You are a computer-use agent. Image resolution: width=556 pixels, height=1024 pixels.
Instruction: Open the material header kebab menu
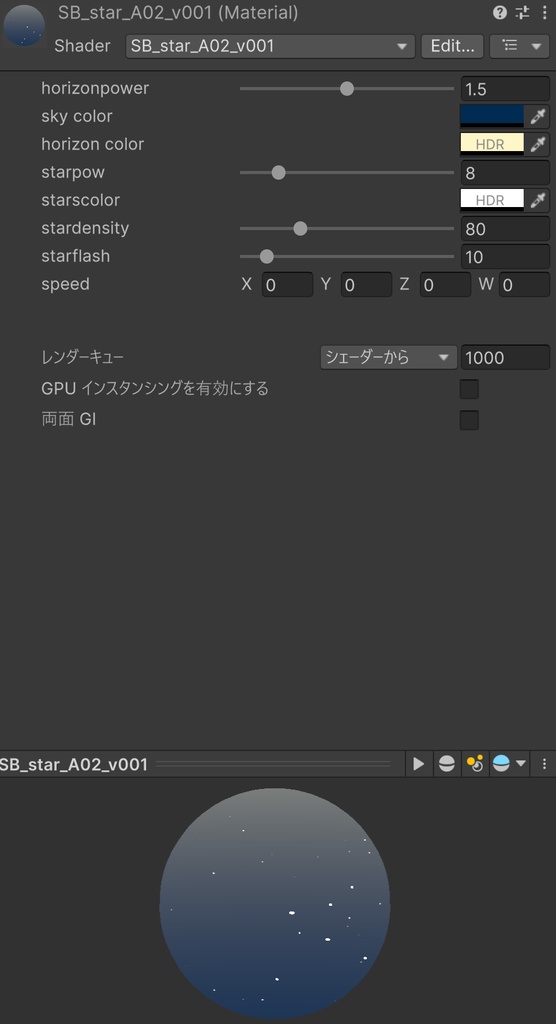click(544, 12)
